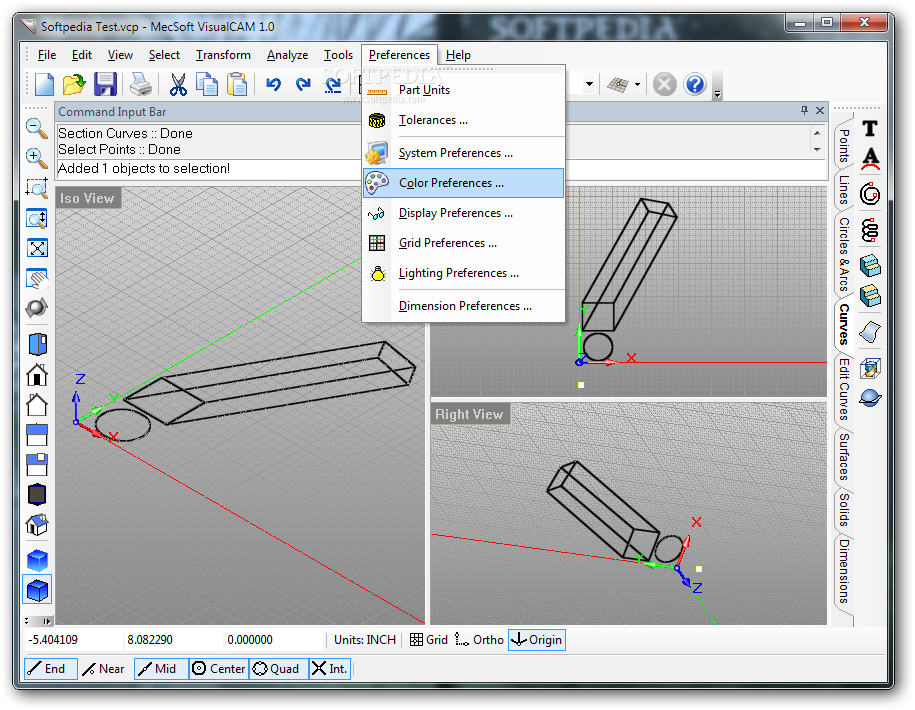Choose Part Units menu entry
915x710 pixels.
(x=463, y=90)
